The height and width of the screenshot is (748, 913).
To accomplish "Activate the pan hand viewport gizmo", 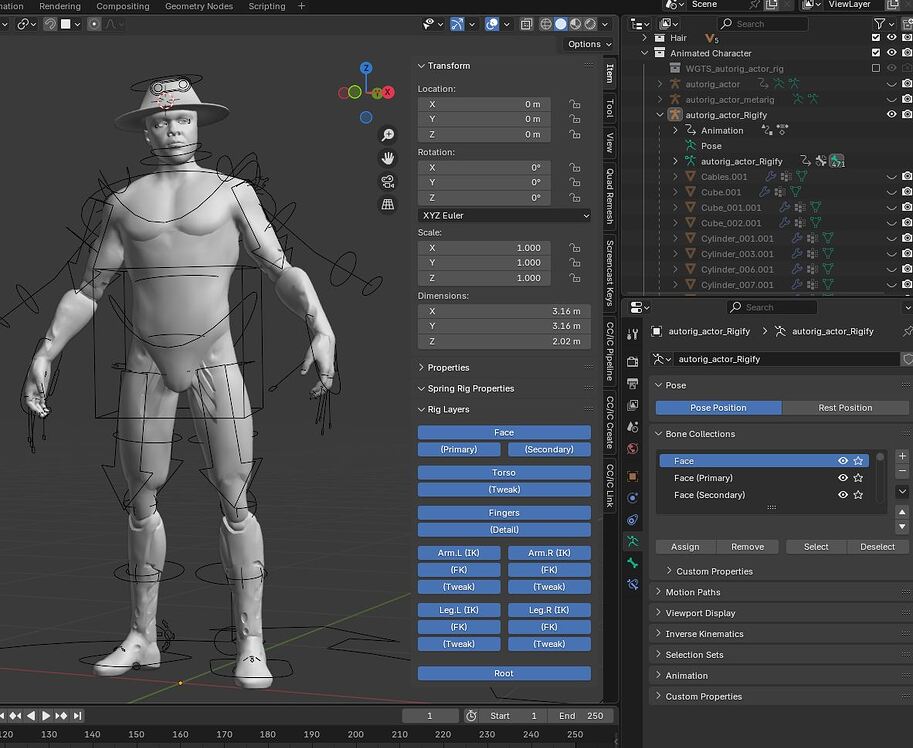I will point(388,158).
